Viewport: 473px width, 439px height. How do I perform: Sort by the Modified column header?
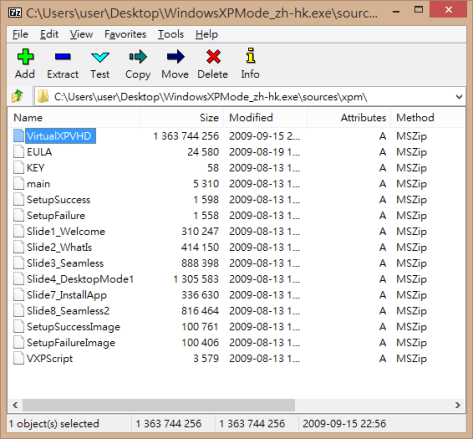pyautogui.click(x=265, y=117)
